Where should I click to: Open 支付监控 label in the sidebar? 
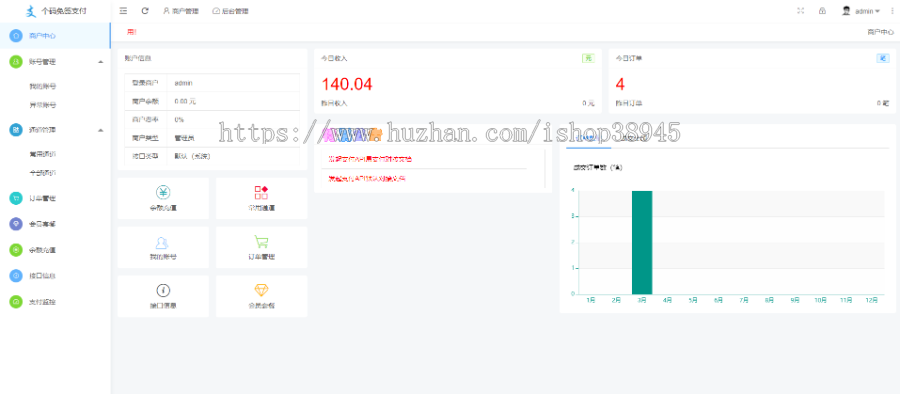coord(43,302)
